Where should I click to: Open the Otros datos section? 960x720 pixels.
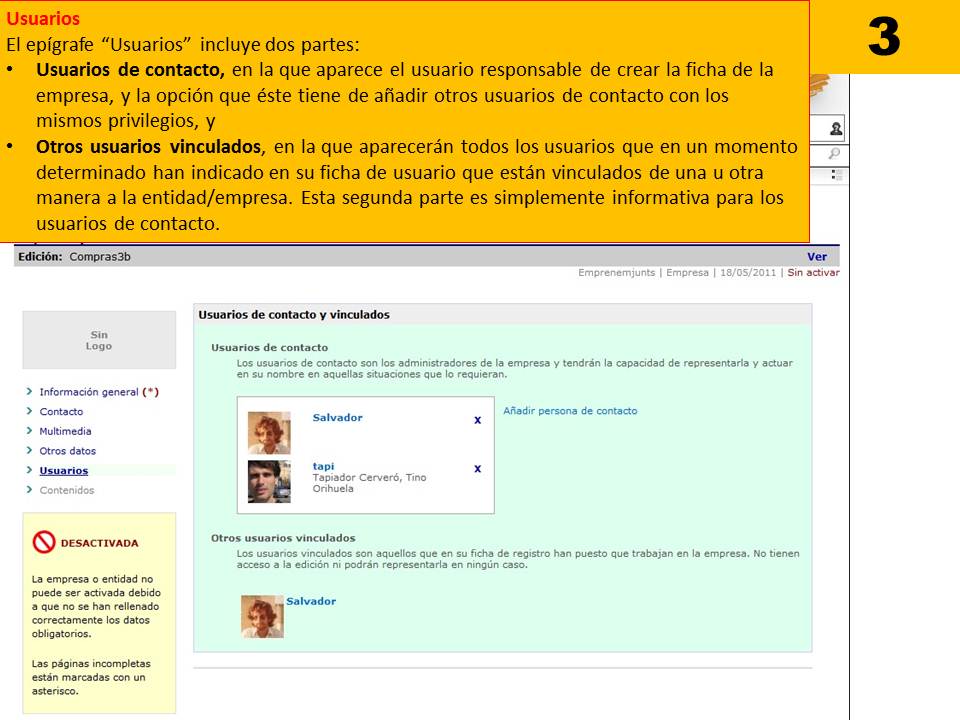[66, 450]
